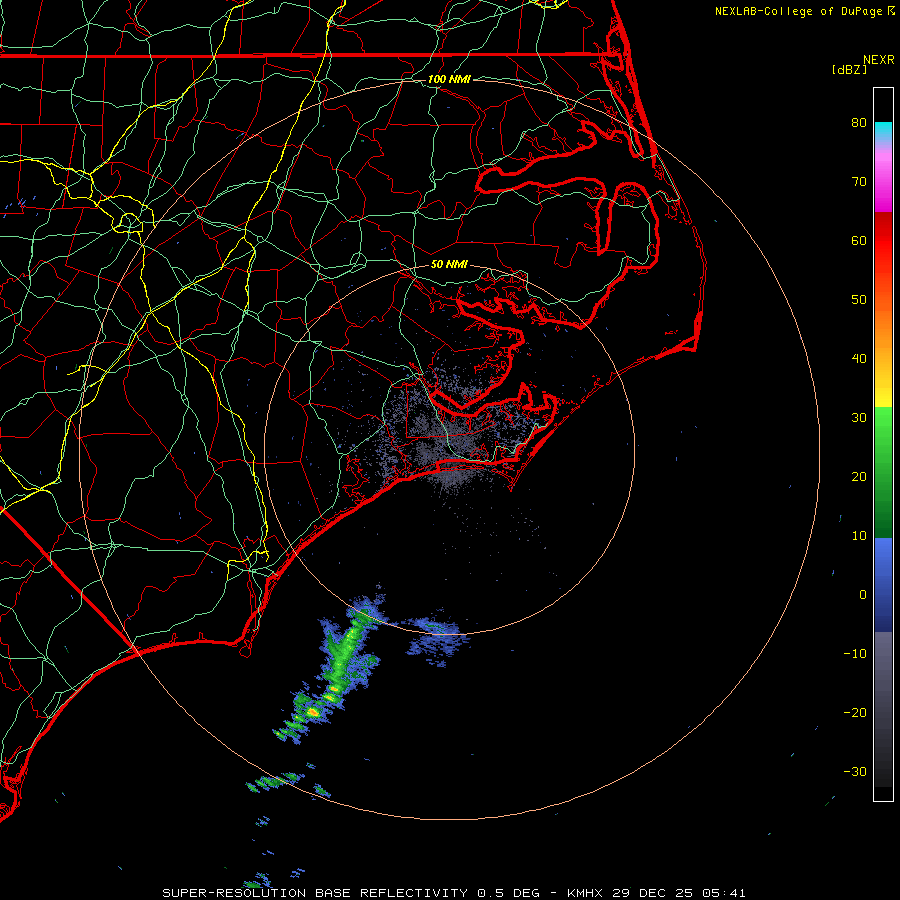Viewport: 900px width, 900px height.
Task: Click the 100 NMI range ring label
Action: coord(449,79)
